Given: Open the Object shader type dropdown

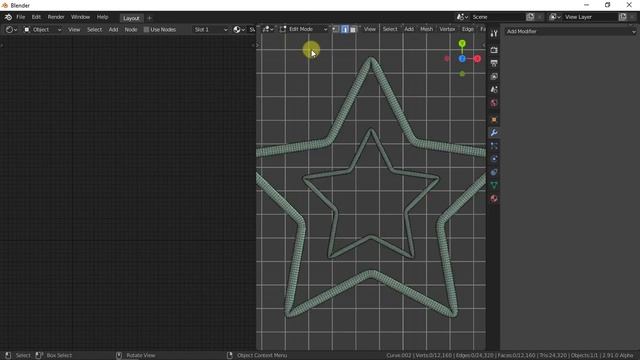Looking at the screenshot, I should point(42,30).
